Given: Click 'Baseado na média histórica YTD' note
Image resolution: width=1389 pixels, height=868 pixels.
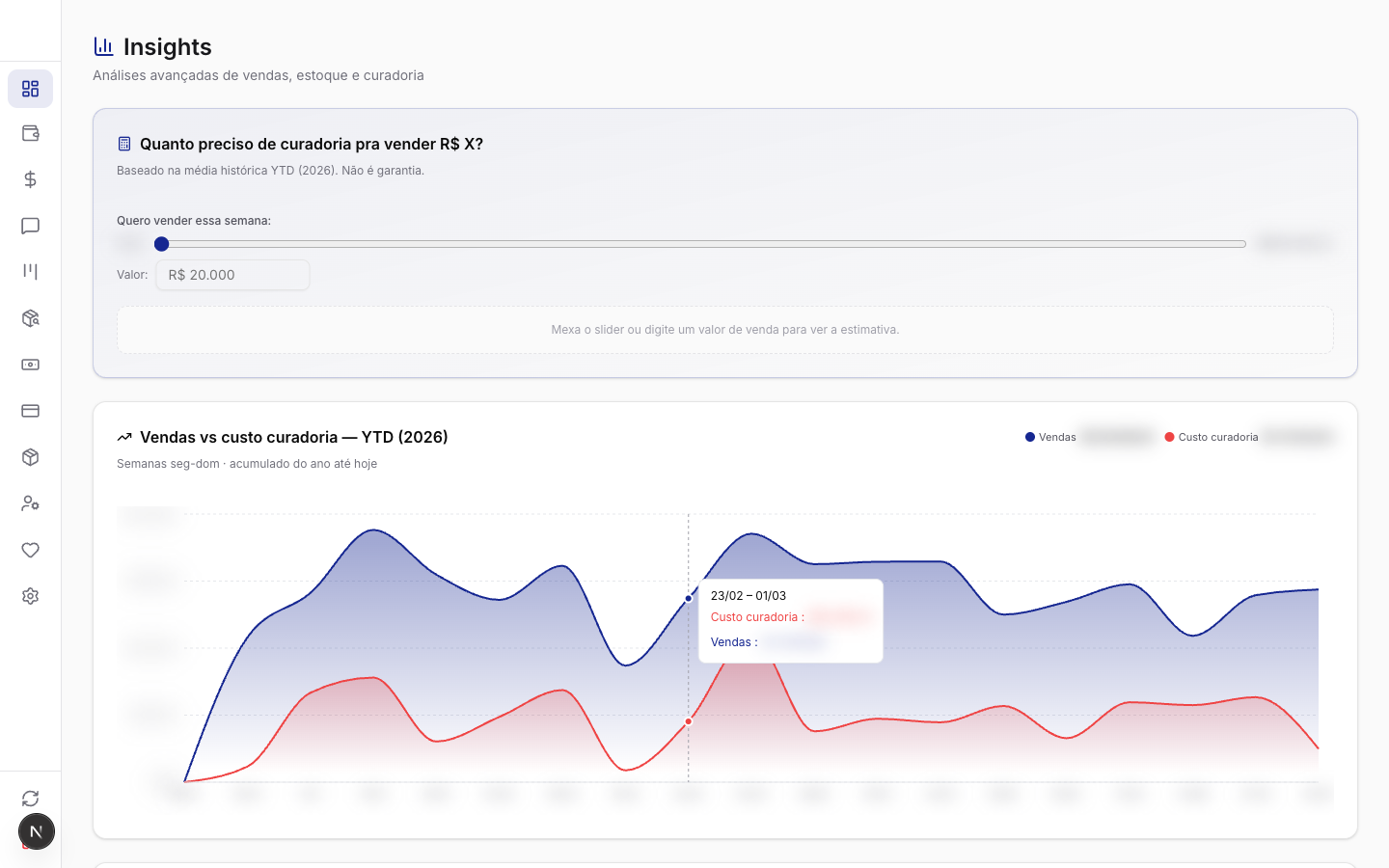Looking at the screenshot, I should [x=270, y=171].
